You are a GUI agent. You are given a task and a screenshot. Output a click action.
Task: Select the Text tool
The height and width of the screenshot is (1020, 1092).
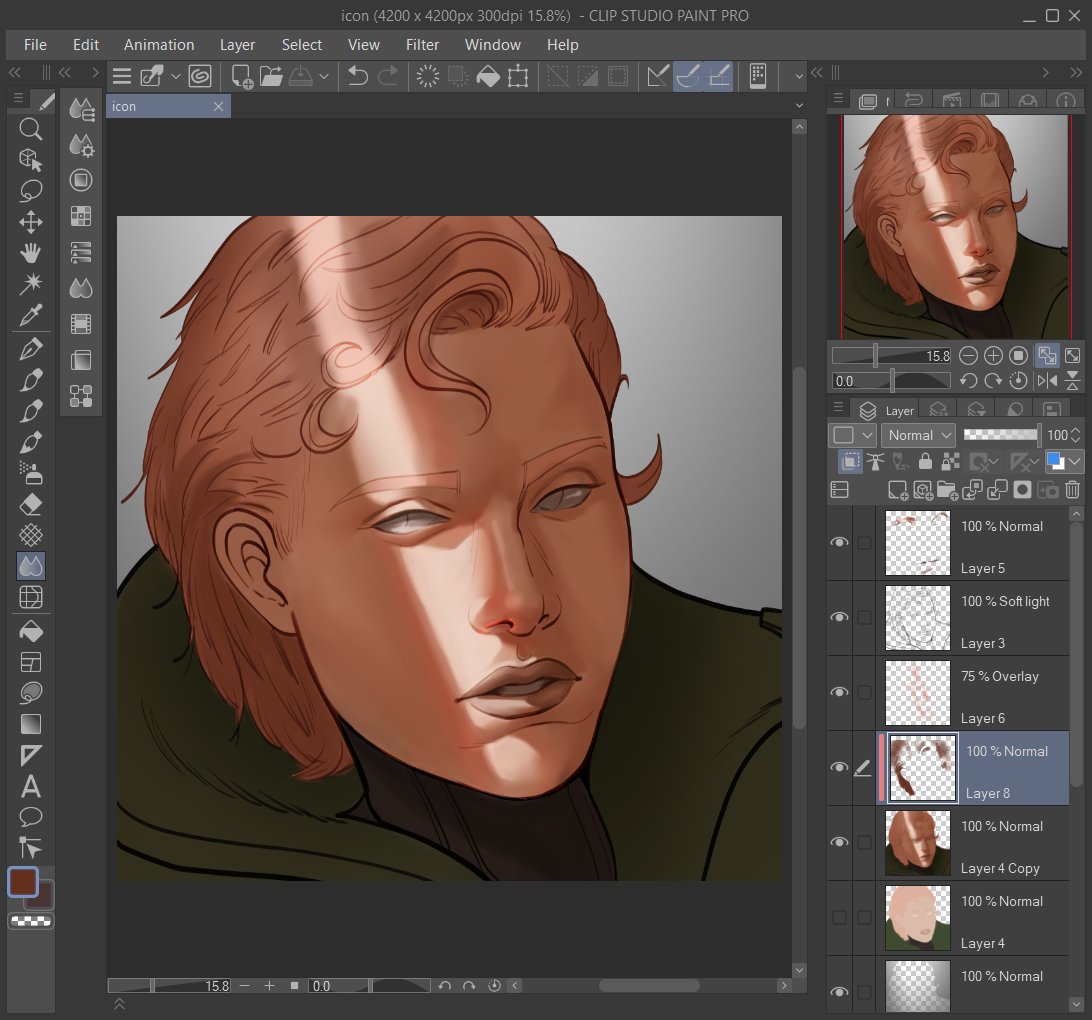point(30,787)
